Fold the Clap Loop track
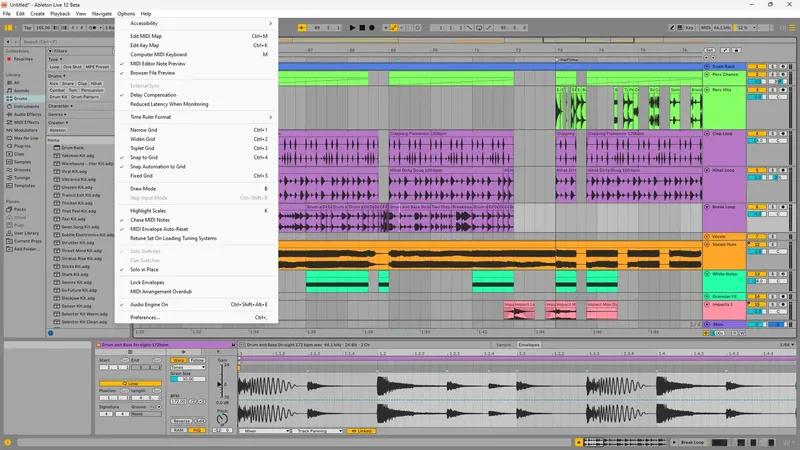Image resolution: width=800 pixels, height=450 pixels. tap(706, 135)
